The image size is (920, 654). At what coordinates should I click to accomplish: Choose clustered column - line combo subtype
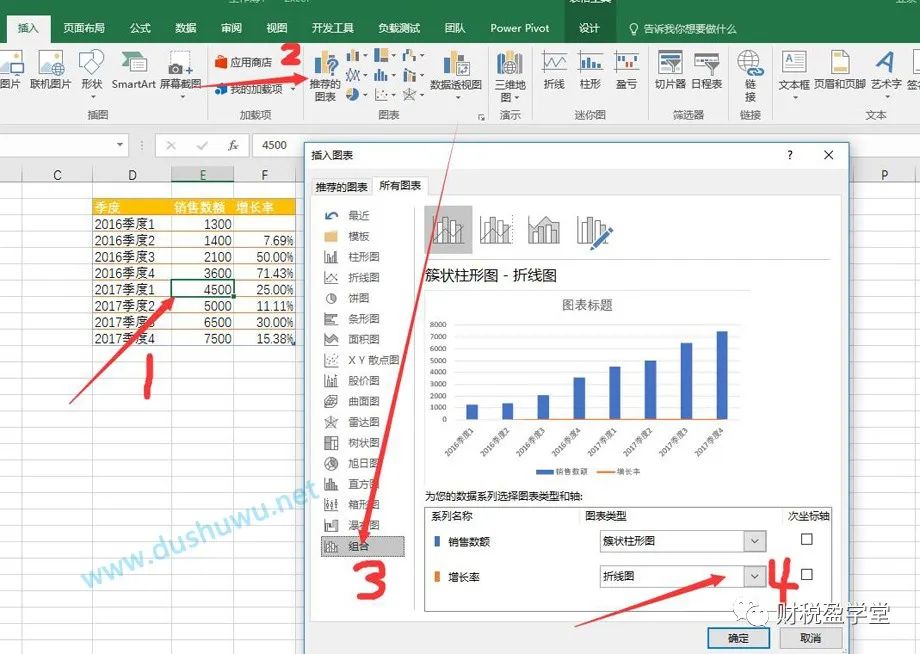(448, 229)
